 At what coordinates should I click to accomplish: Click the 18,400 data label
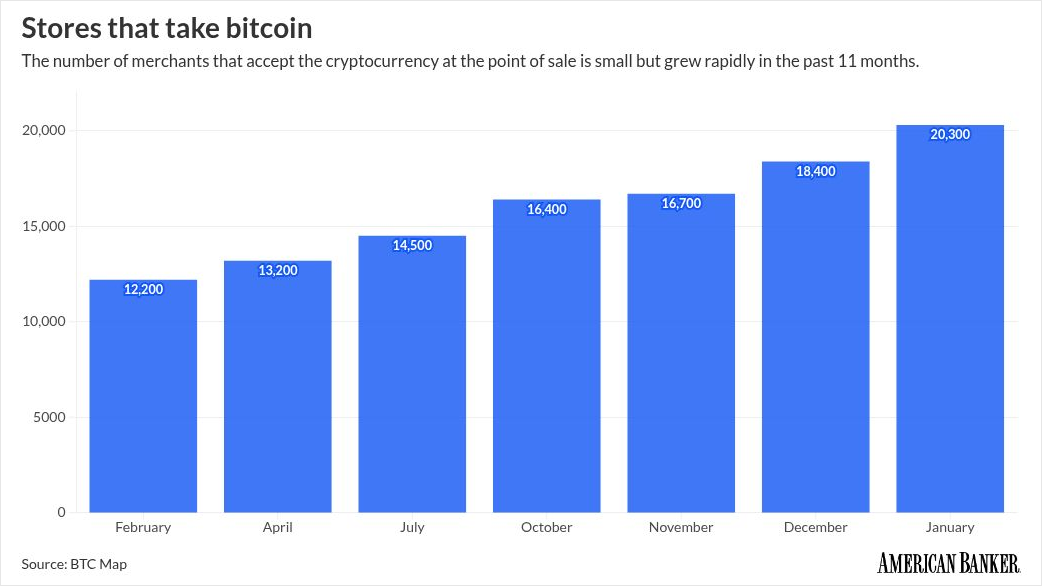815,171
